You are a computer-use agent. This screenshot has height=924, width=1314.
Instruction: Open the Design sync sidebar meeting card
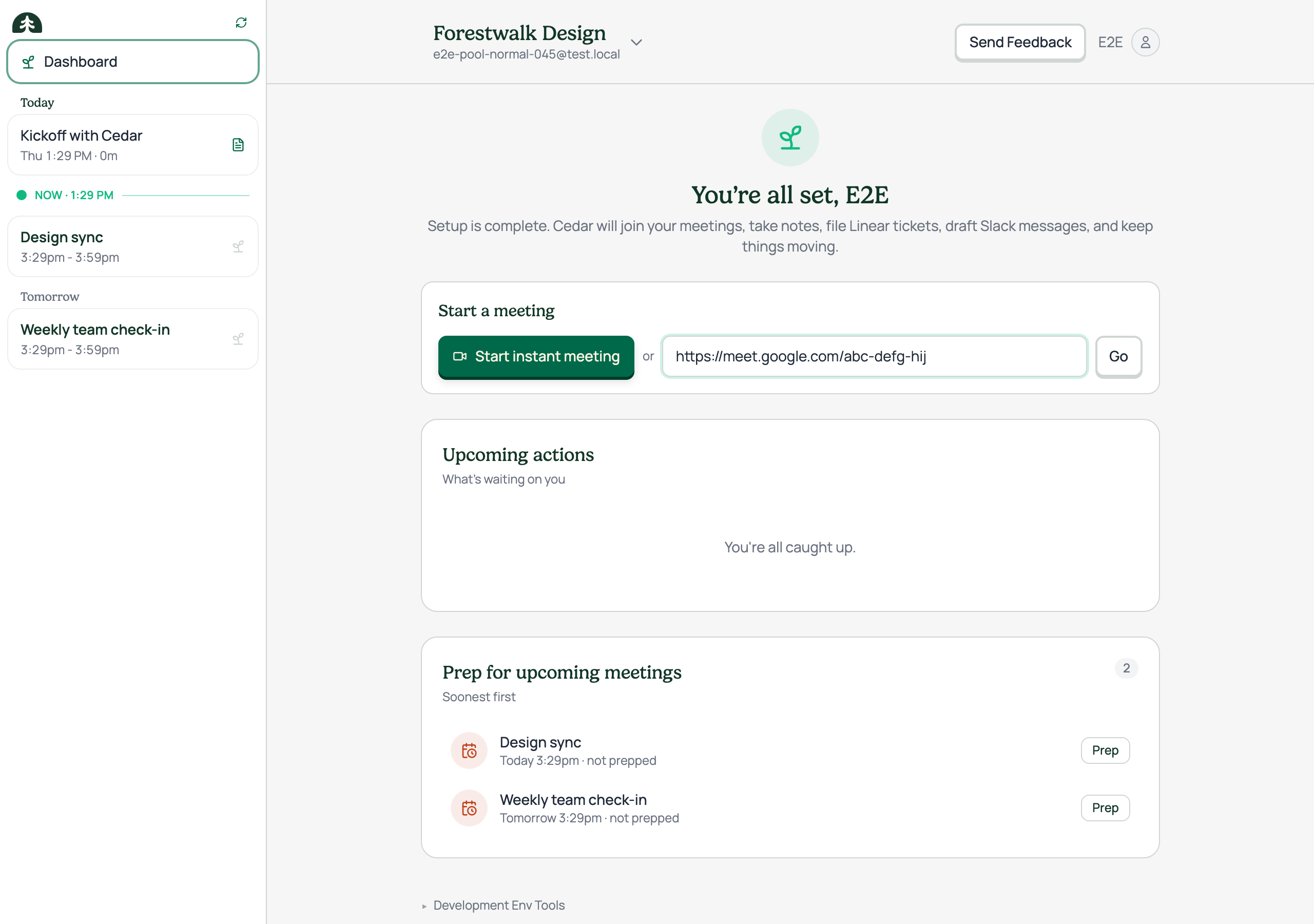click(133, 247)
